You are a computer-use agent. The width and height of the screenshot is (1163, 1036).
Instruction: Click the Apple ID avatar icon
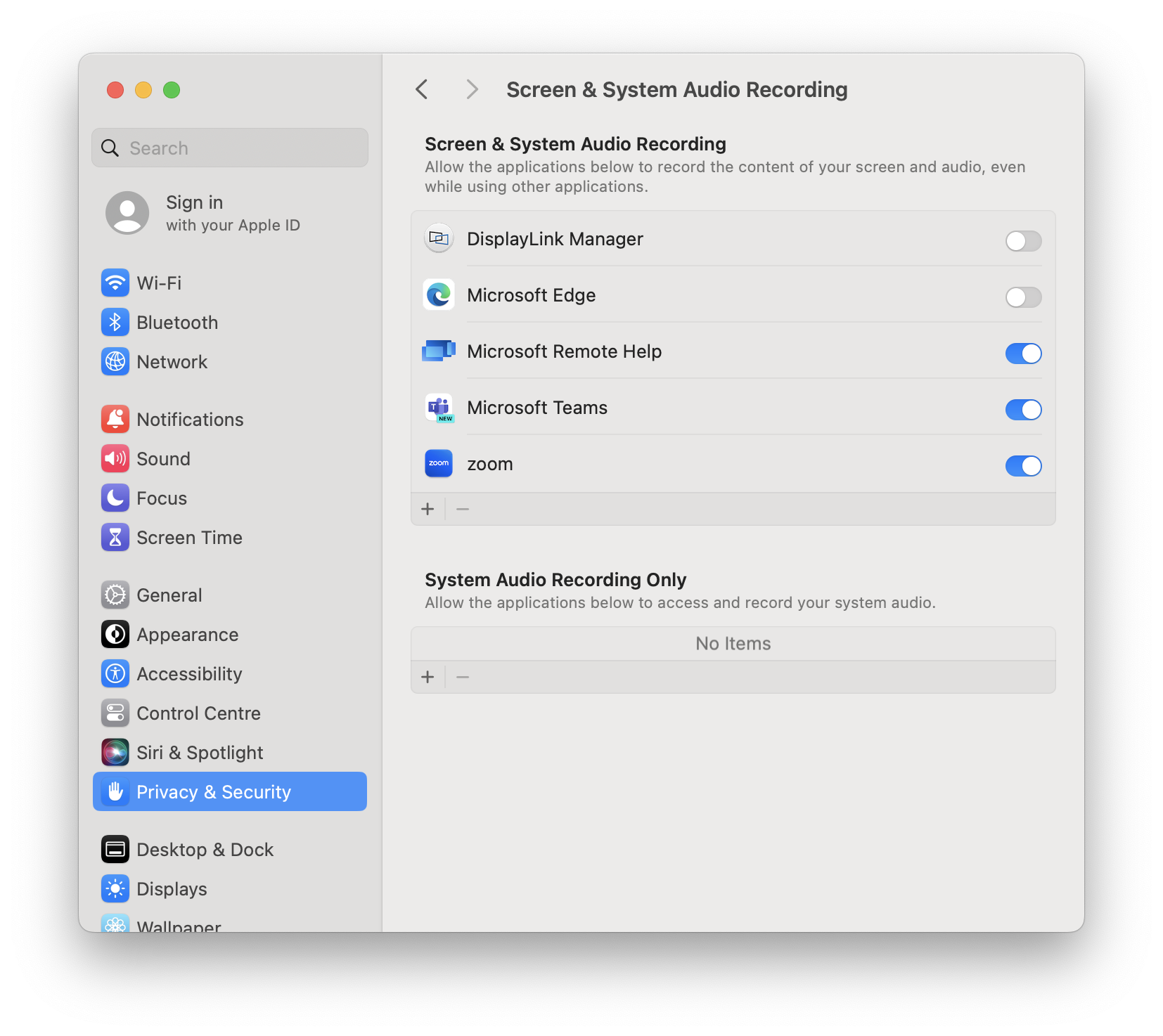[x=127, y=213]
